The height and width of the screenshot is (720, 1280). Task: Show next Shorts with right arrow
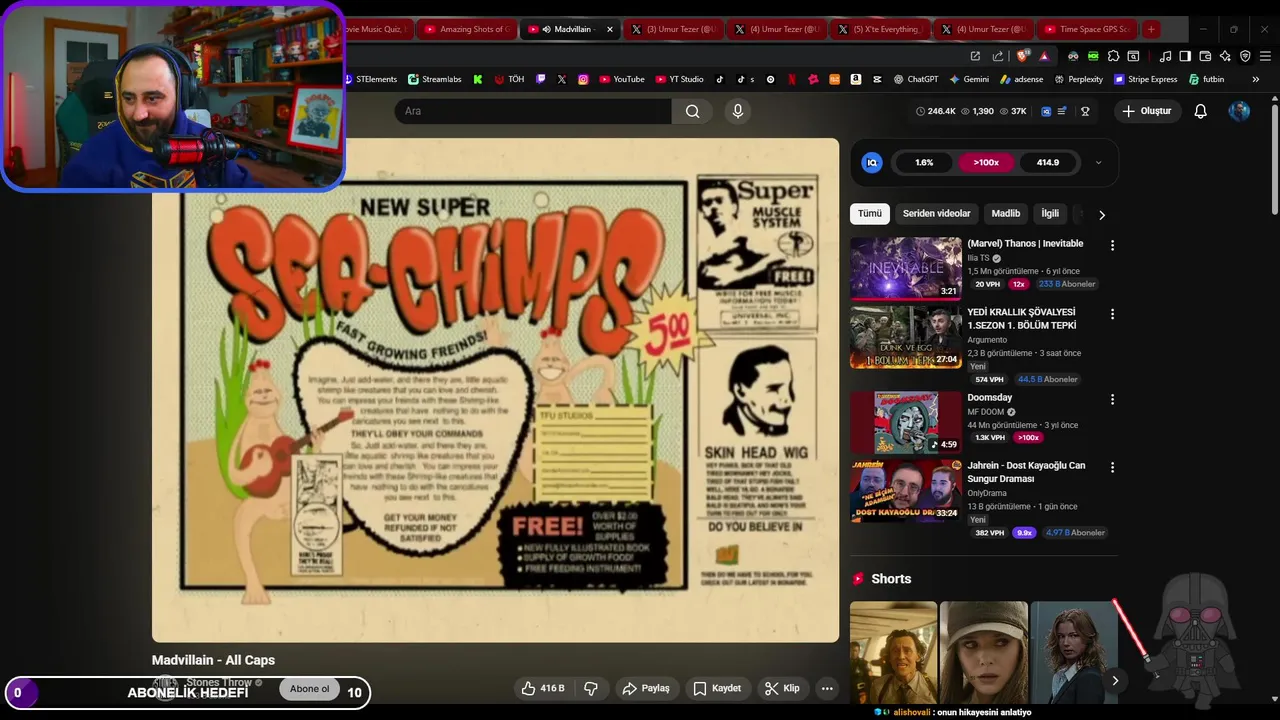(x=1115, y=680)
